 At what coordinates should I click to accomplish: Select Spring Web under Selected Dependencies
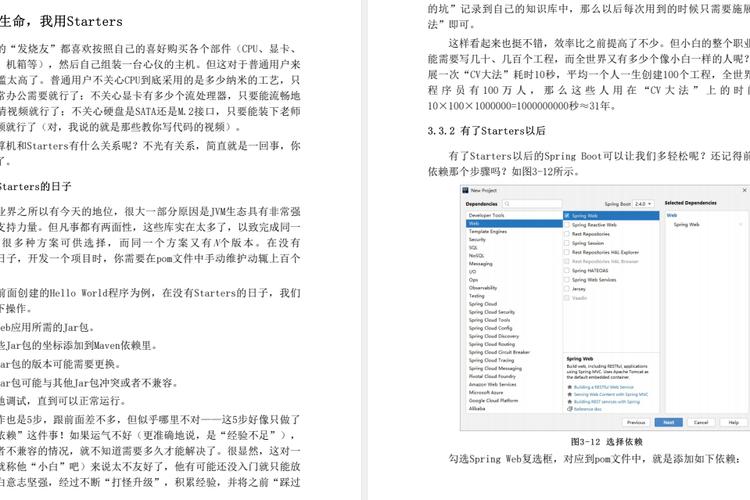tap(686, 225)
